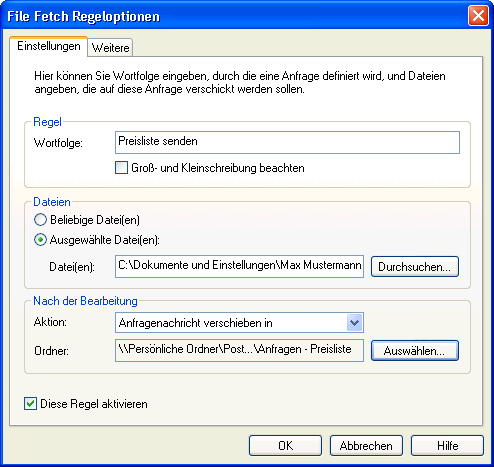
Task: Select the Ausgewählte Datei(en) radio button
Action: pyautogui.click(x=40, y=240)
